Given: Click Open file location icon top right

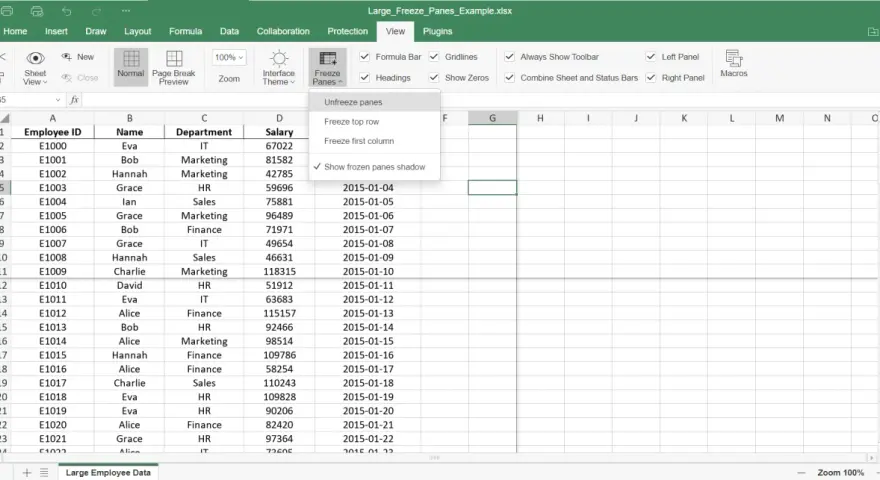Looking at the screenshot, I should pos(873,32).
